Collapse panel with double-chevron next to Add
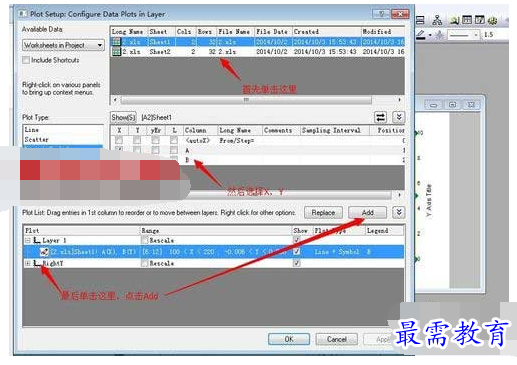Screen dimensions: 517x365 399,212
